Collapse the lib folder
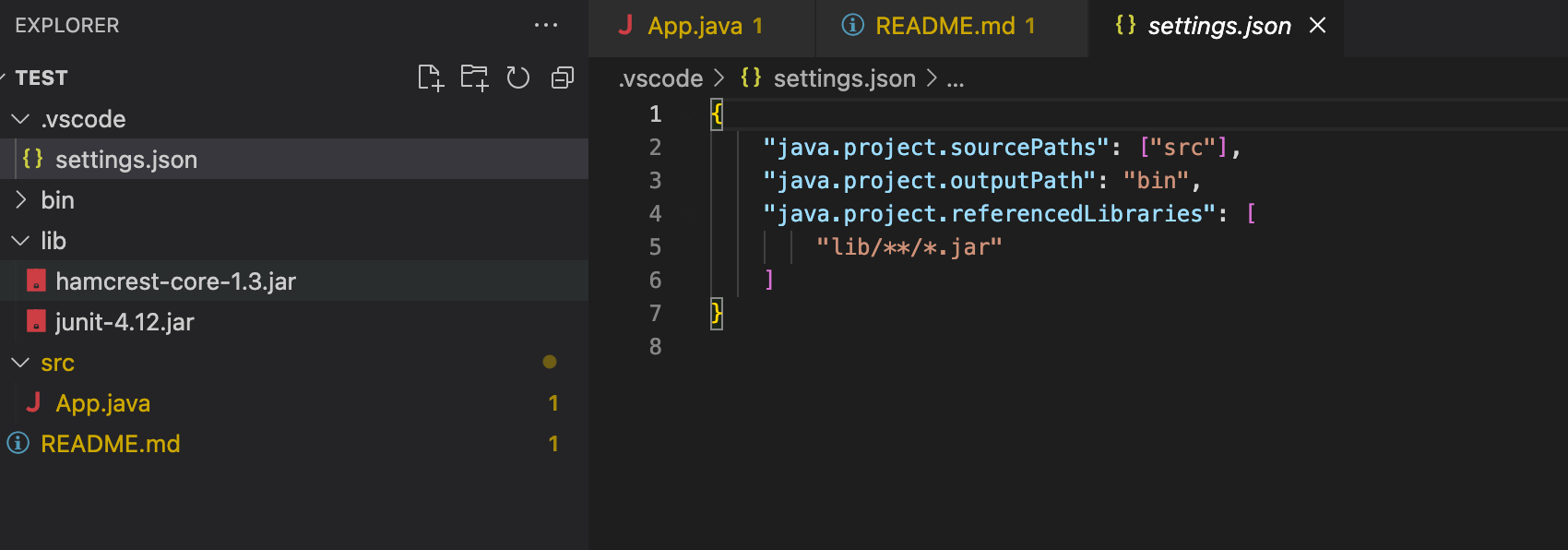 (20, 241)
